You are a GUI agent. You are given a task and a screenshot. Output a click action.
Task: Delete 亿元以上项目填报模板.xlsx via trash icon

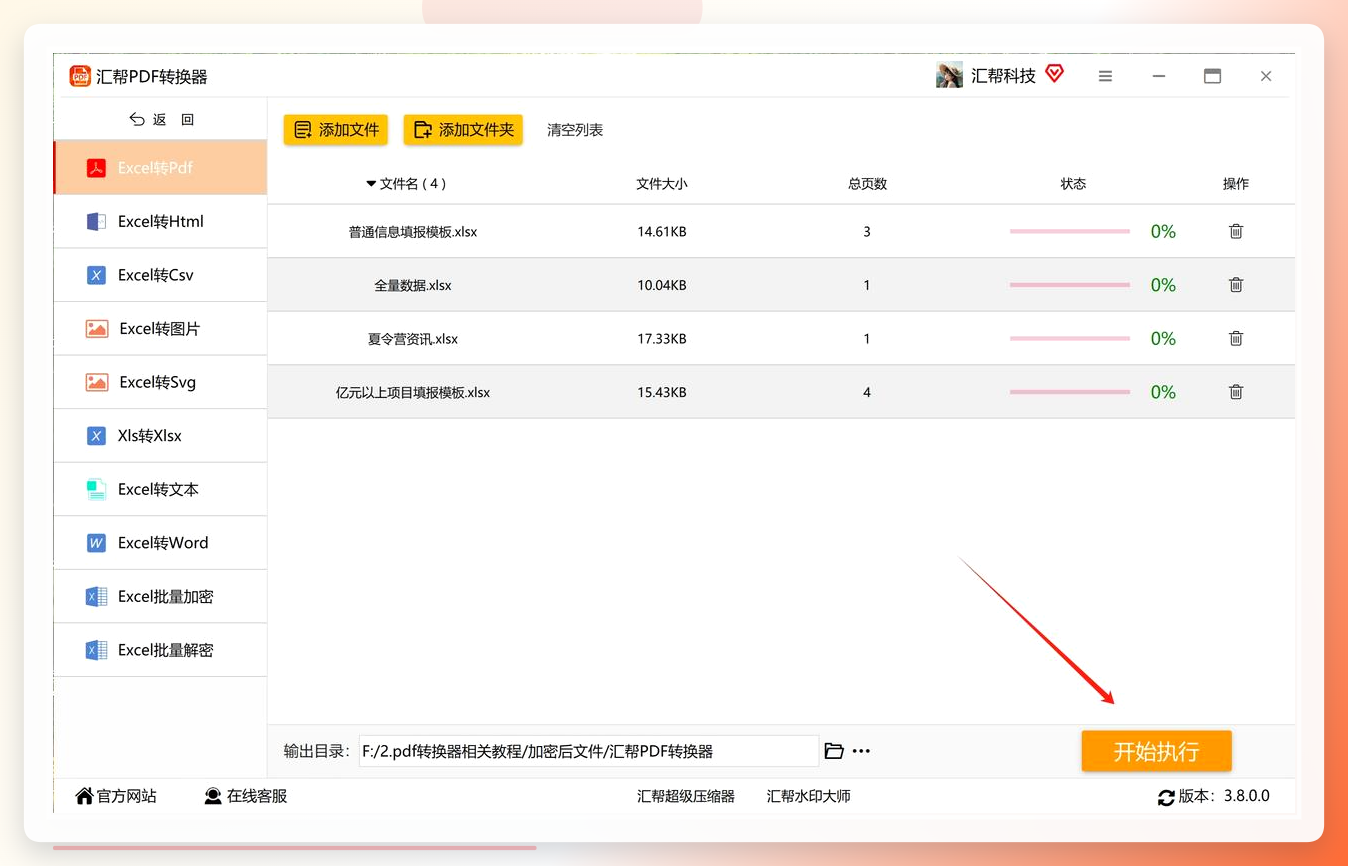pyautogui.click(x=1236, y=392)
